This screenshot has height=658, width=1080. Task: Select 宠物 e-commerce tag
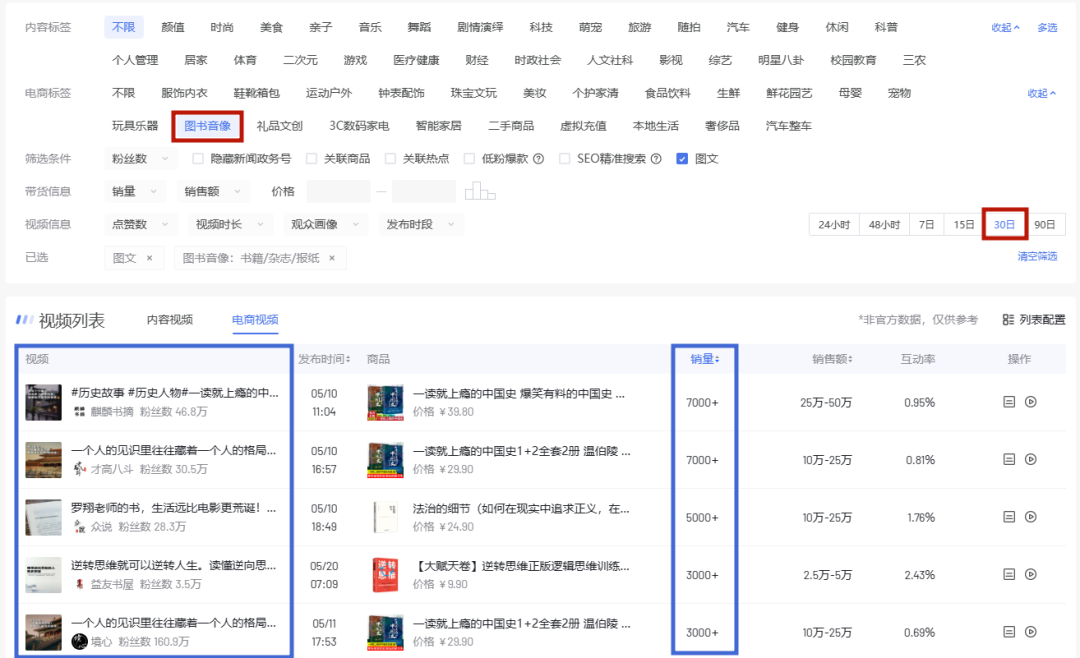click(x=899, y=93)
